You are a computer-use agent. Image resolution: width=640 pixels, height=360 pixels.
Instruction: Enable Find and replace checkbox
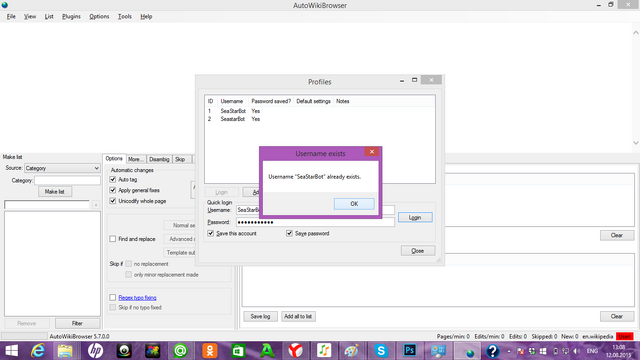coord(113,239)
